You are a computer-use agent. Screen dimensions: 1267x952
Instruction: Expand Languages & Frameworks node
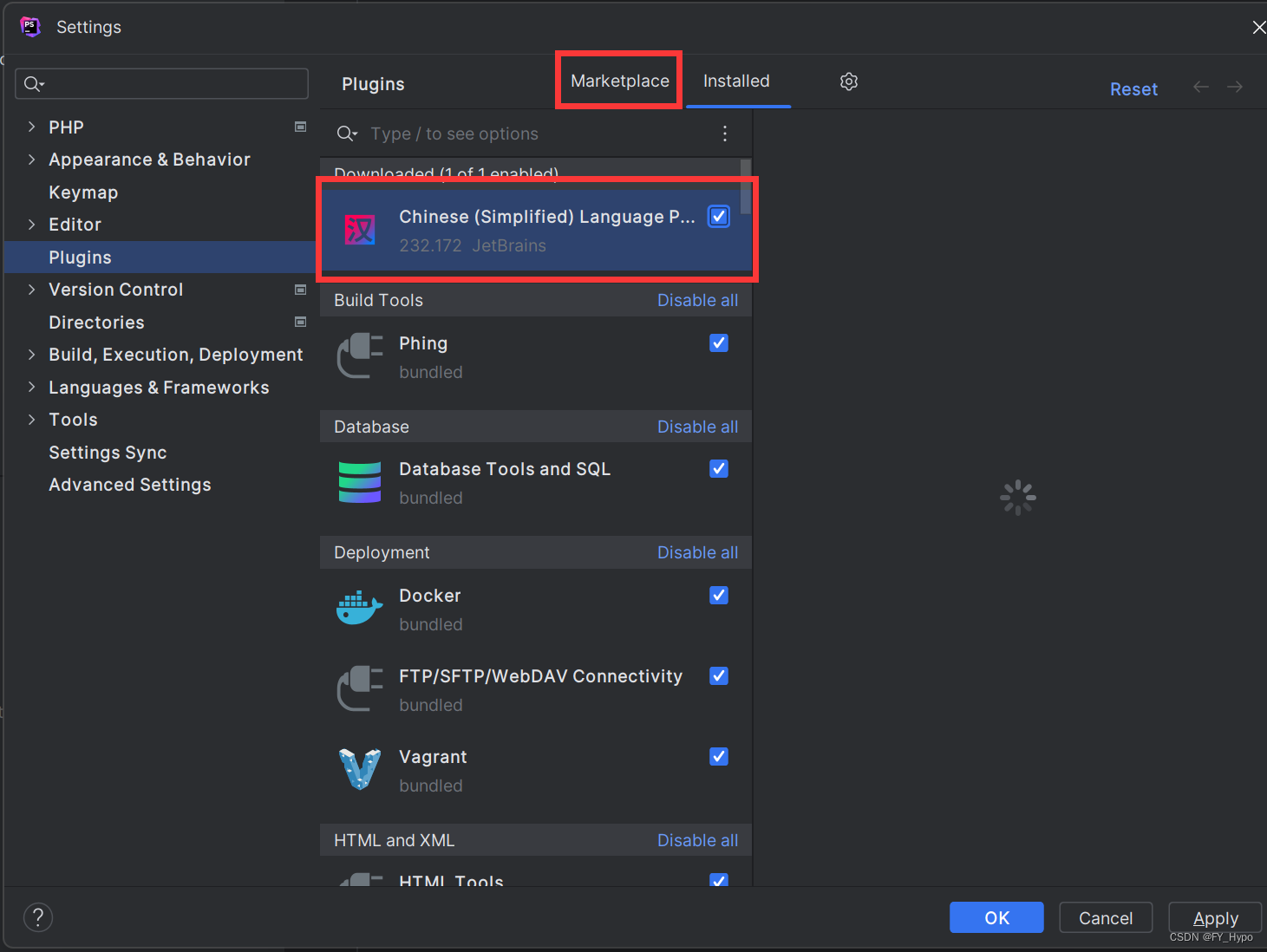pyautogui.click(x=31, y=387)
